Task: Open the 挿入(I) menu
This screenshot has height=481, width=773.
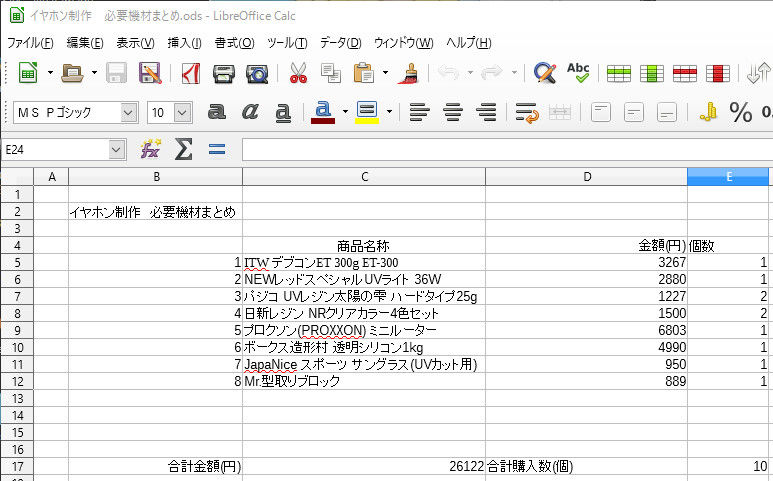Action: tap(184, 43)
